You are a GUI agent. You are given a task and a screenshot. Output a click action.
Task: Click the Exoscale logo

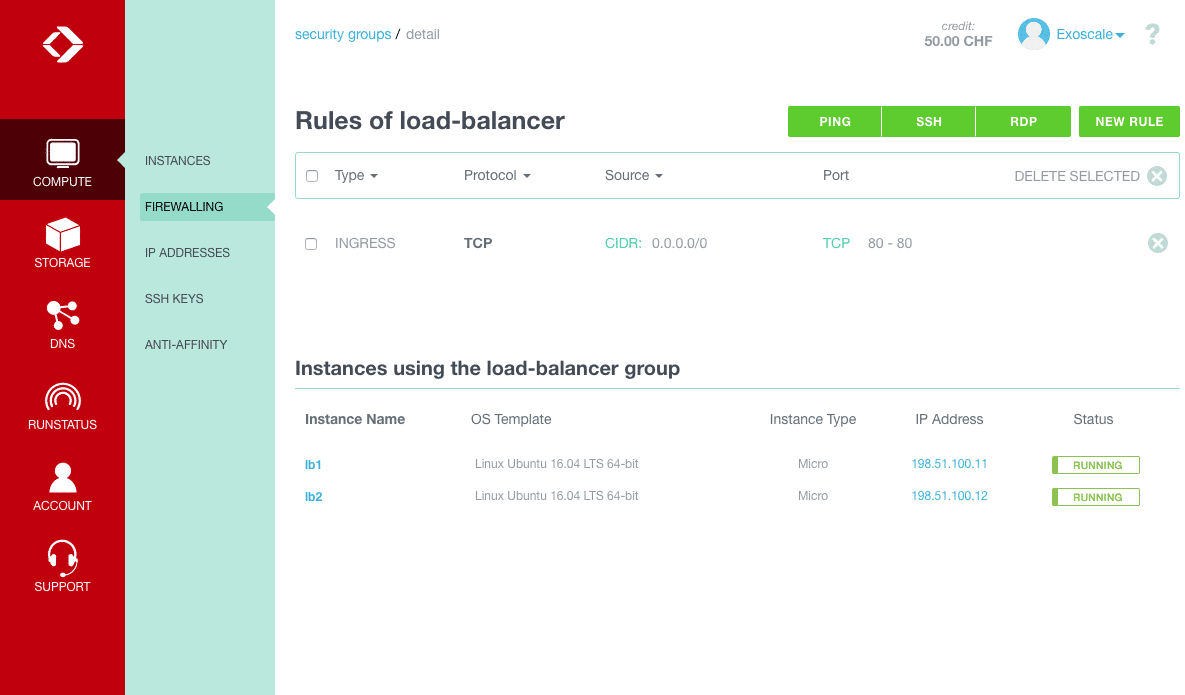click(x=62, y=44)
